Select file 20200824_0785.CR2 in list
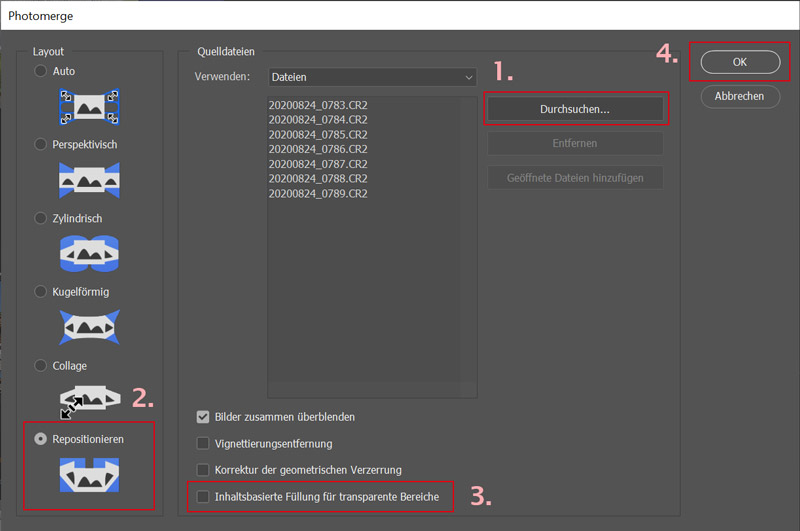The width and height of the screenshot is (800, 531). (318, 135)
